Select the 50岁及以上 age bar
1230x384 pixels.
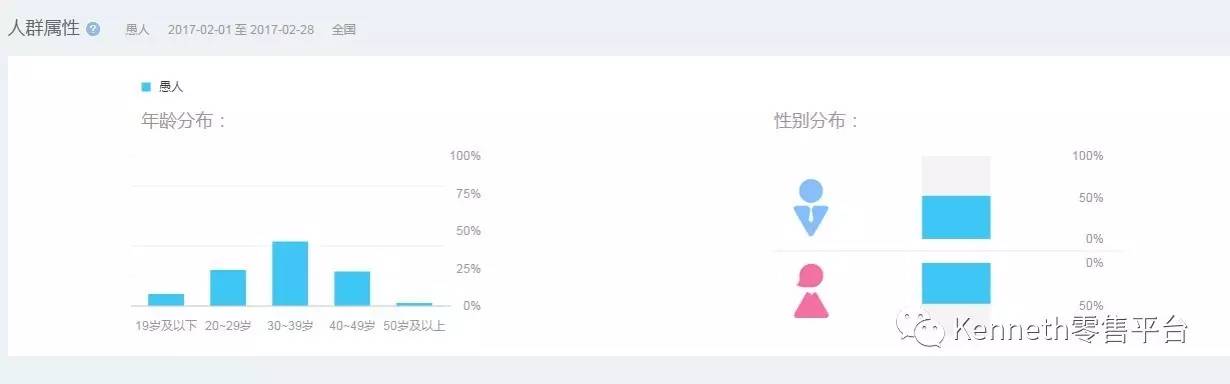tap(414, 303)
